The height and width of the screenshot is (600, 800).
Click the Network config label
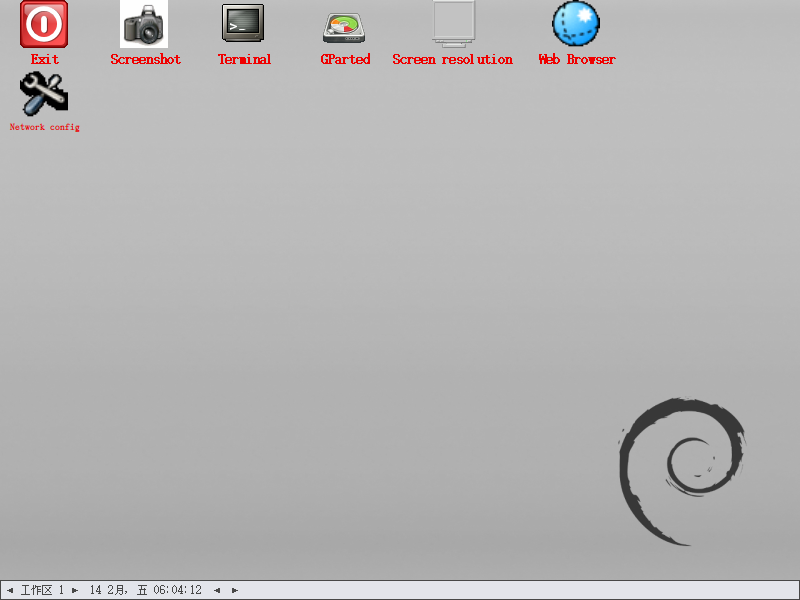pos(44,127)
